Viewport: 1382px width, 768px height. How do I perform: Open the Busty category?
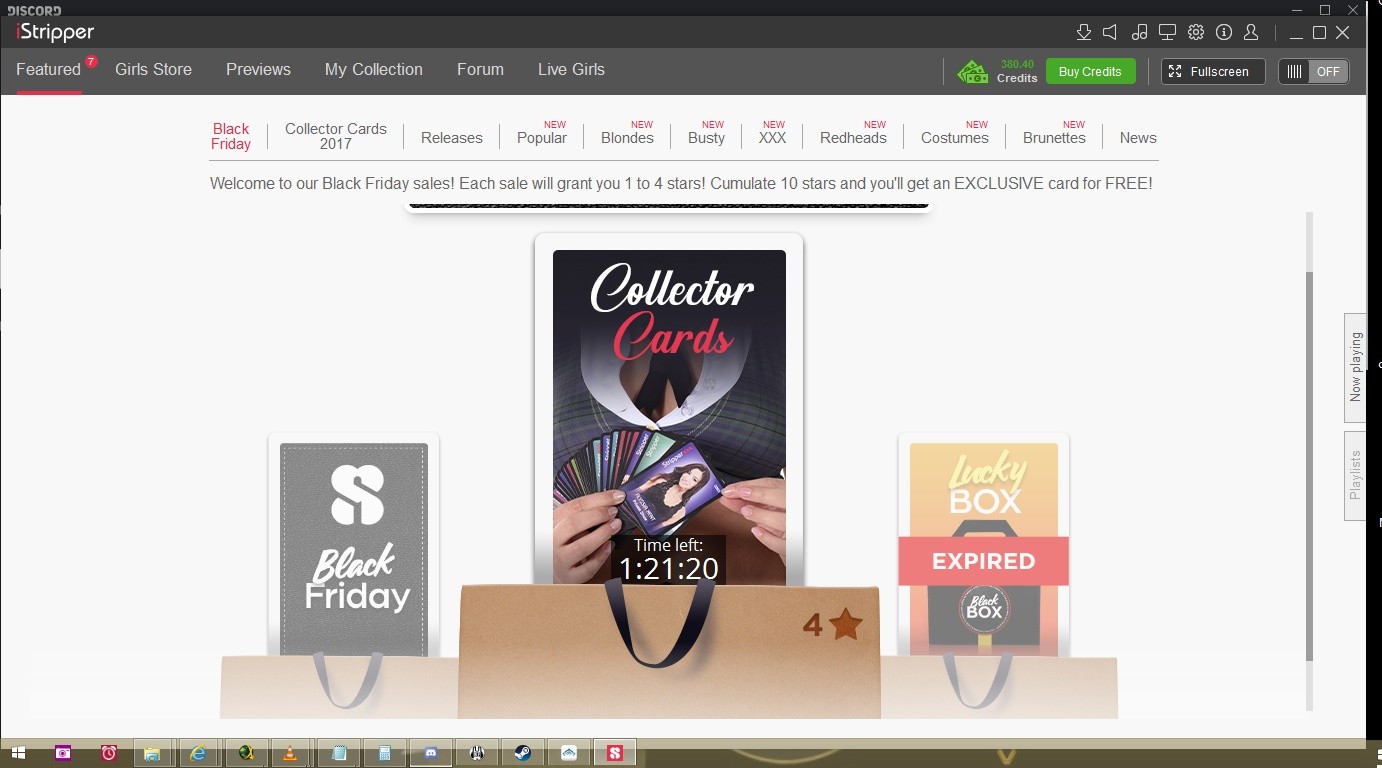pyautogui.click(x=706, y=138)
